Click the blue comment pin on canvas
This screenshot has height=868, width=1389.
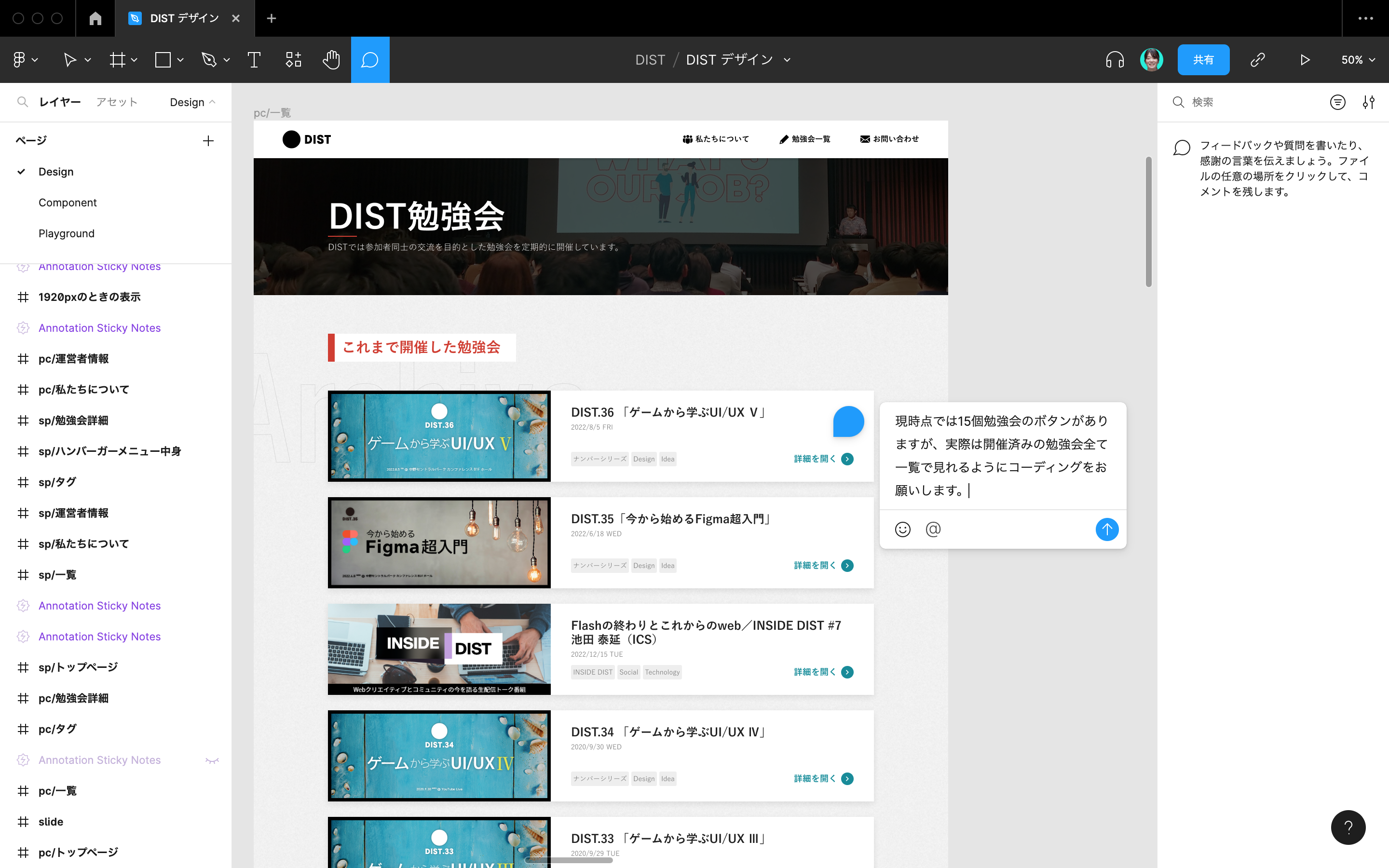[x=848, y=421]
